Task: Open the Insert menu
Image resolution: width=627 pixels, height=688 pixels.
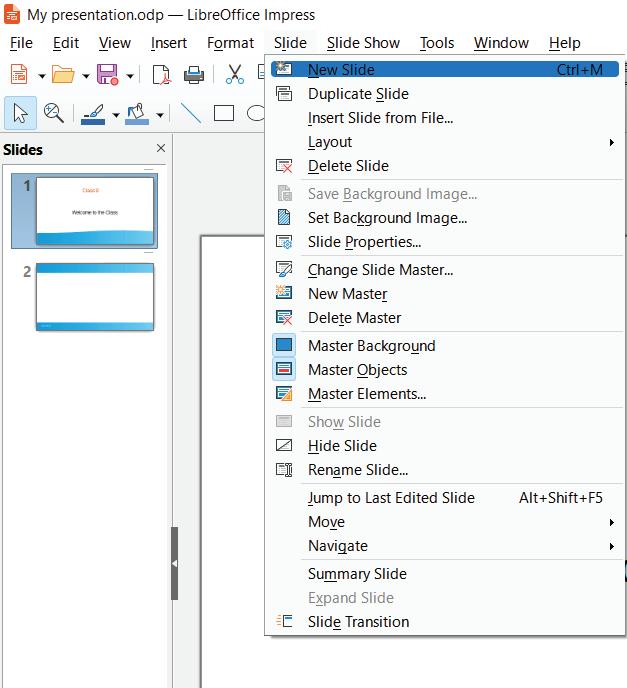Action: [x=168, y=43]
